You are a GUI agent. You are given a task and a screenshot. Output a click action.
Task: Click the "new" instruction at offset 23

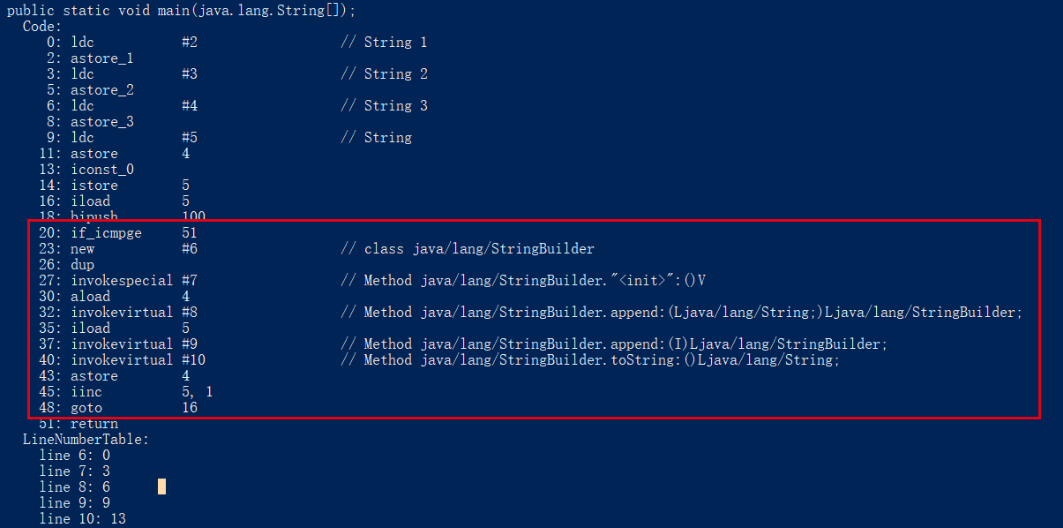pyautogui.click(x=82, y=249)
